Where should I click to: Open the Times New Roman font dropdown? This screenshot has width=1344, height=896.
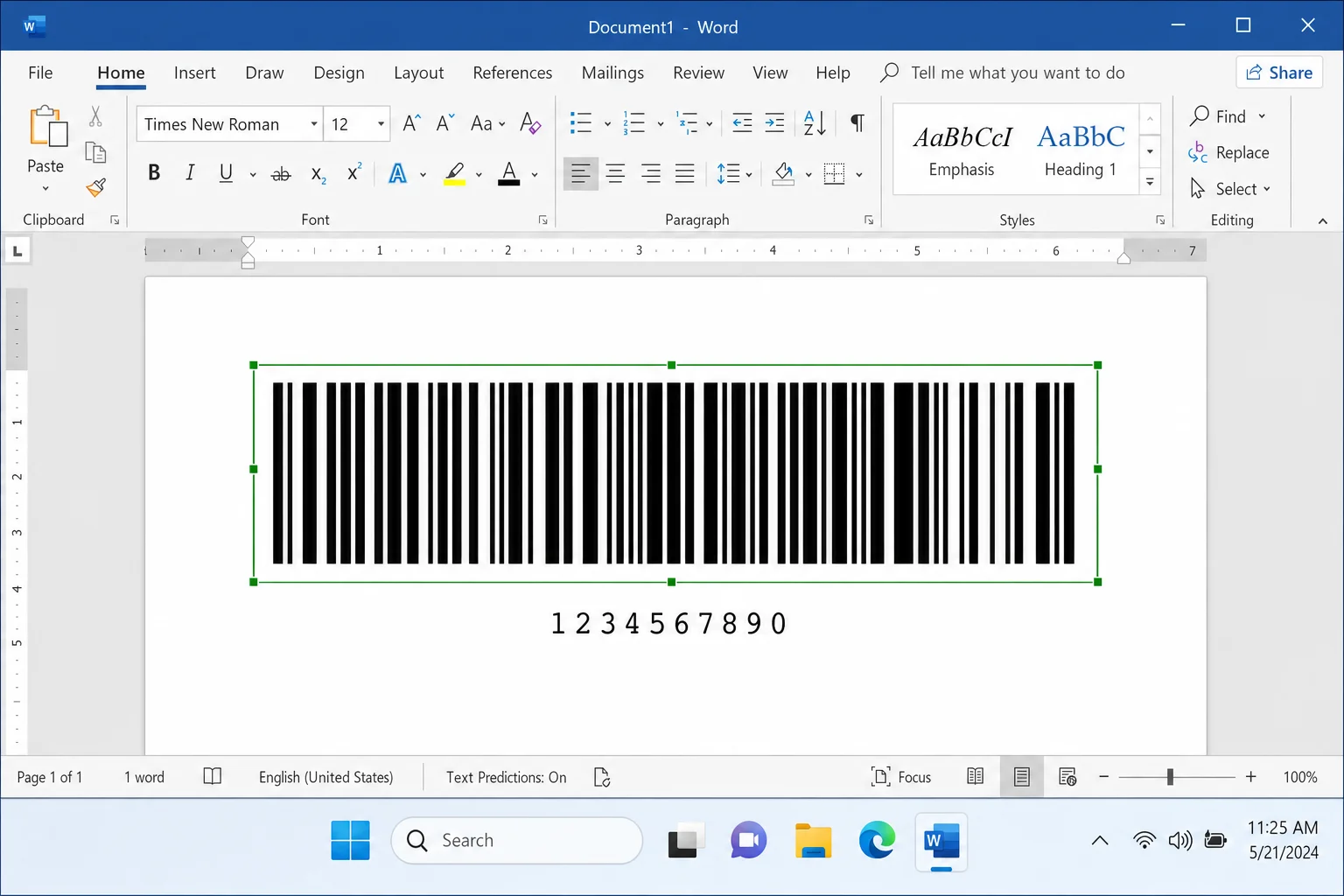pos(314,124)
